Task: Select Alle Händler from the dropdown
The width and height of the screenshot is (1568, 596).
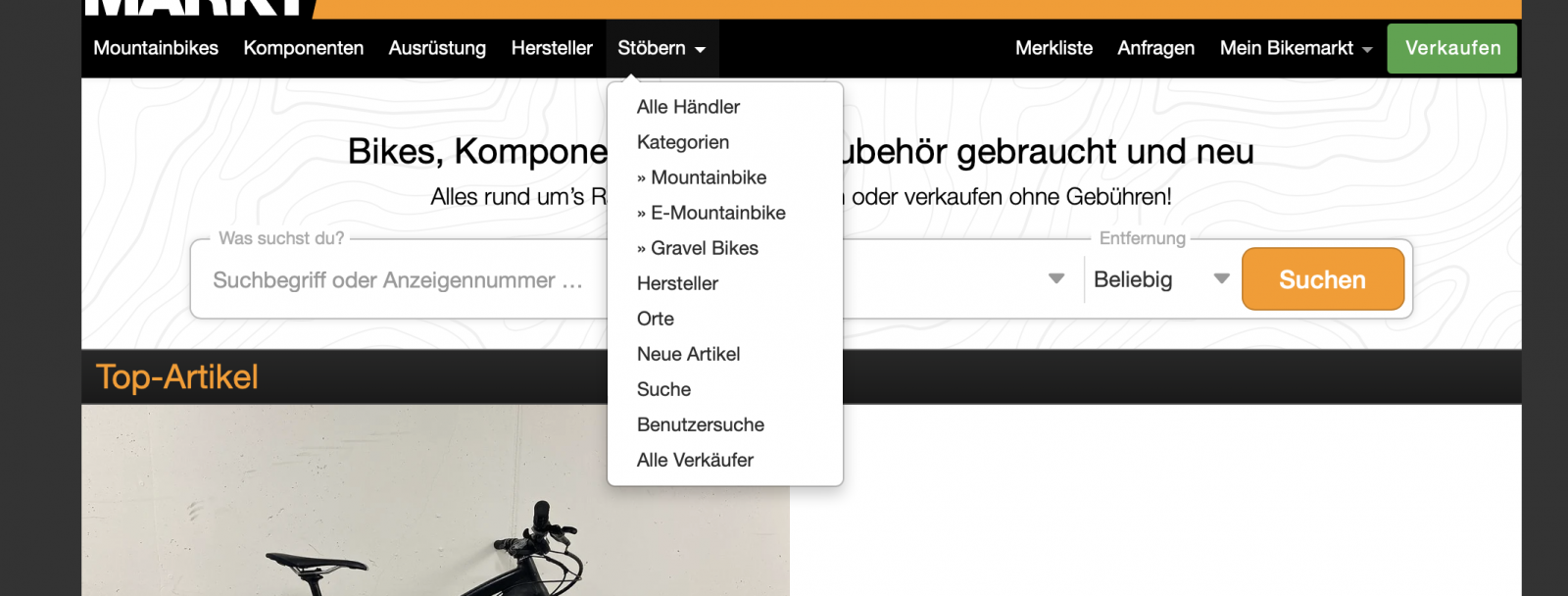Action: click(688, 107)
